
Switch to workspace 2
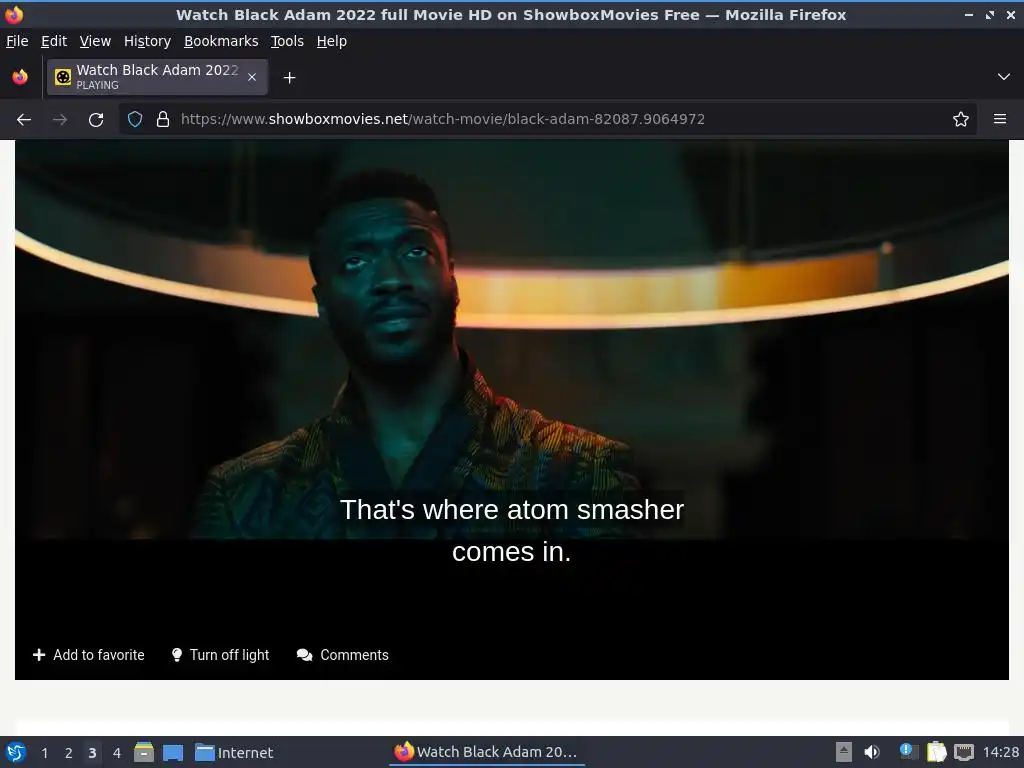point(68,753)
